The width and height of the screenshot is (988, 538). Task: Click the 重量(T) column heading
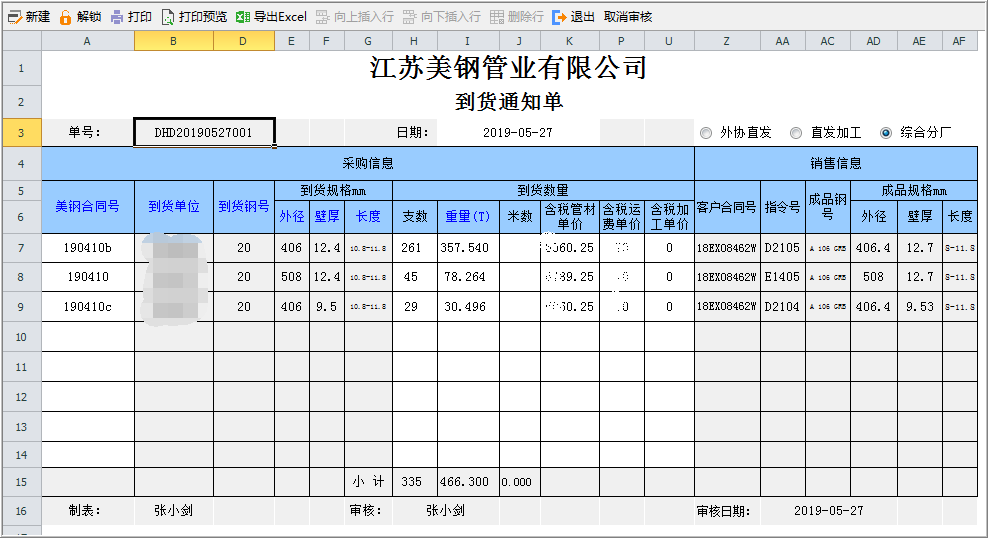[x=468, y=217]
